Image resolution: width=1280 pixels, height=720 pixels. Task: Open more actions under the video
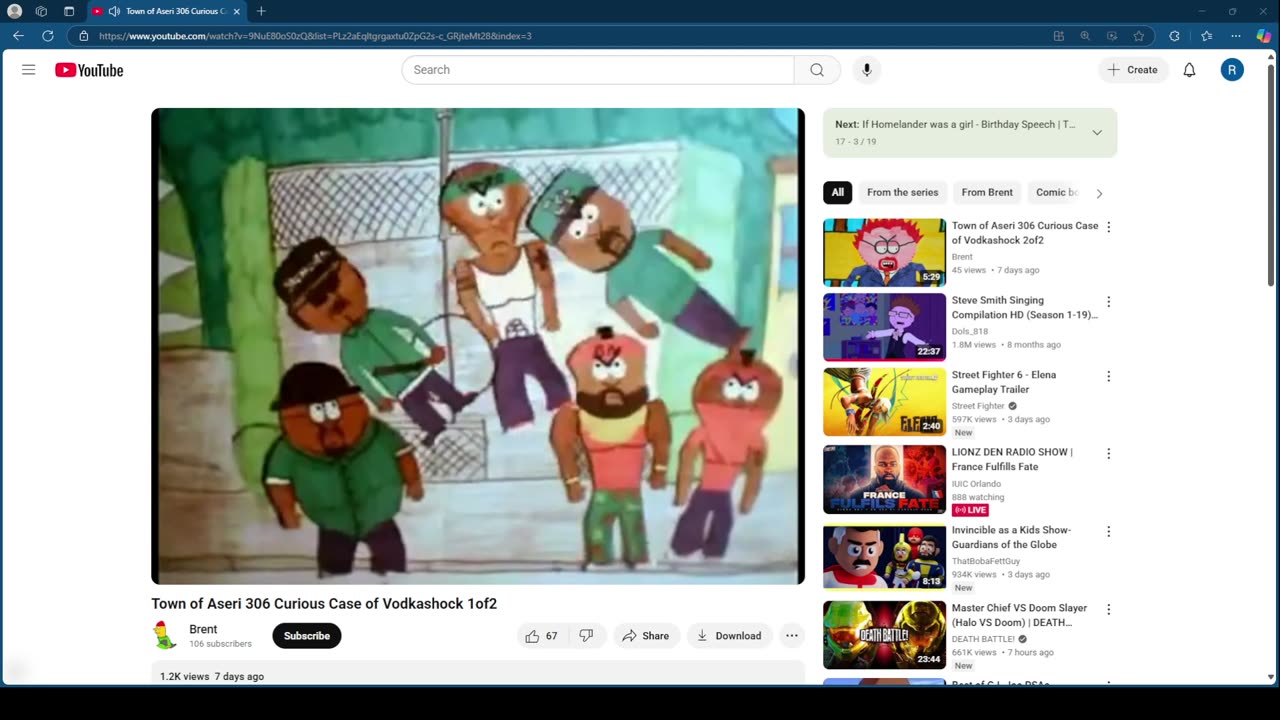[792, 636]
